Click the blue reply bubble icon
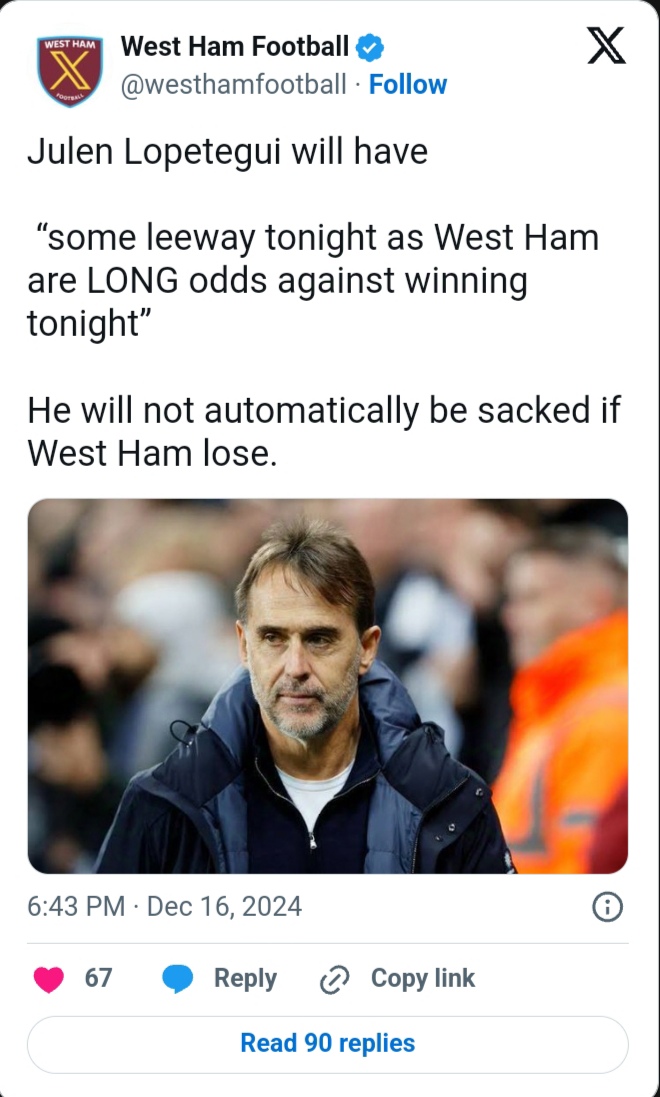The height and width of the screenshot is (1097, 660). [x=177, y=979]
